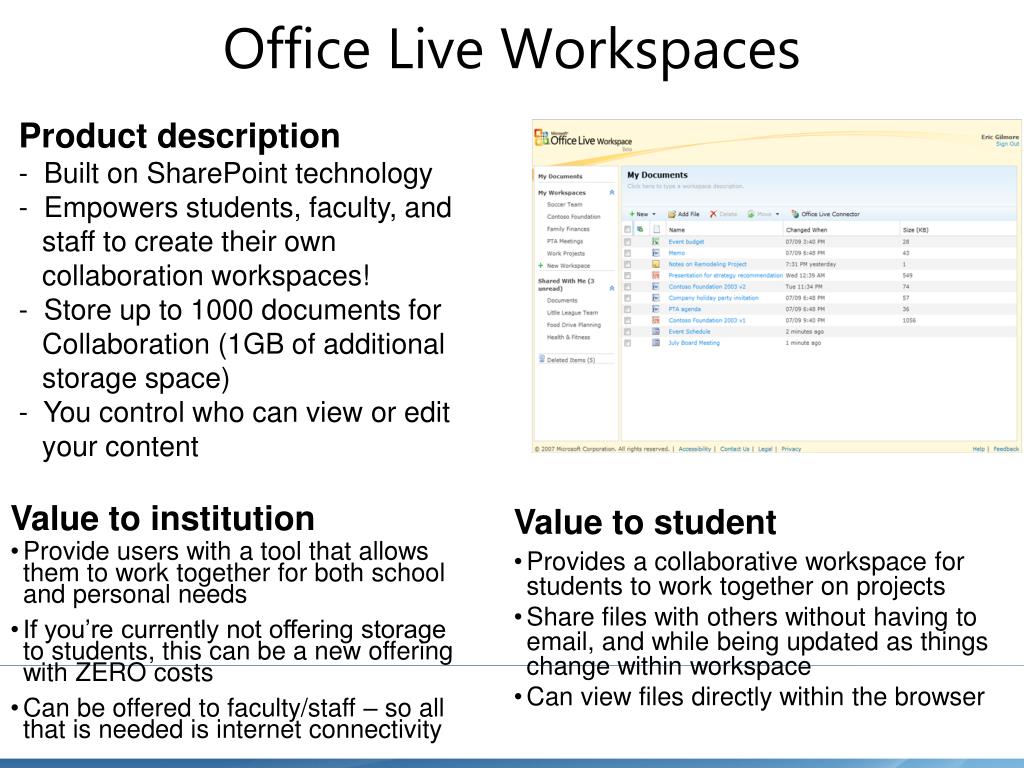Sort by the Changed When column header
The width and height of the screenshot is (1024, 768).
tap(807, 230)
